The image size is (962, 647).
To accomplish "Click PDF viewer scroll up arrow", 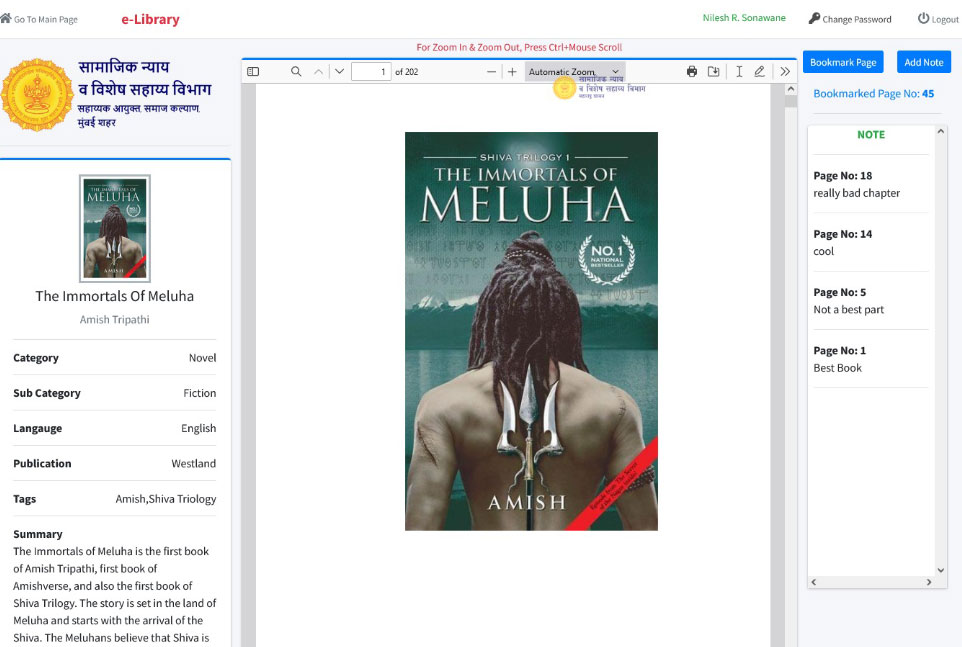I will [x=791, y=90].
